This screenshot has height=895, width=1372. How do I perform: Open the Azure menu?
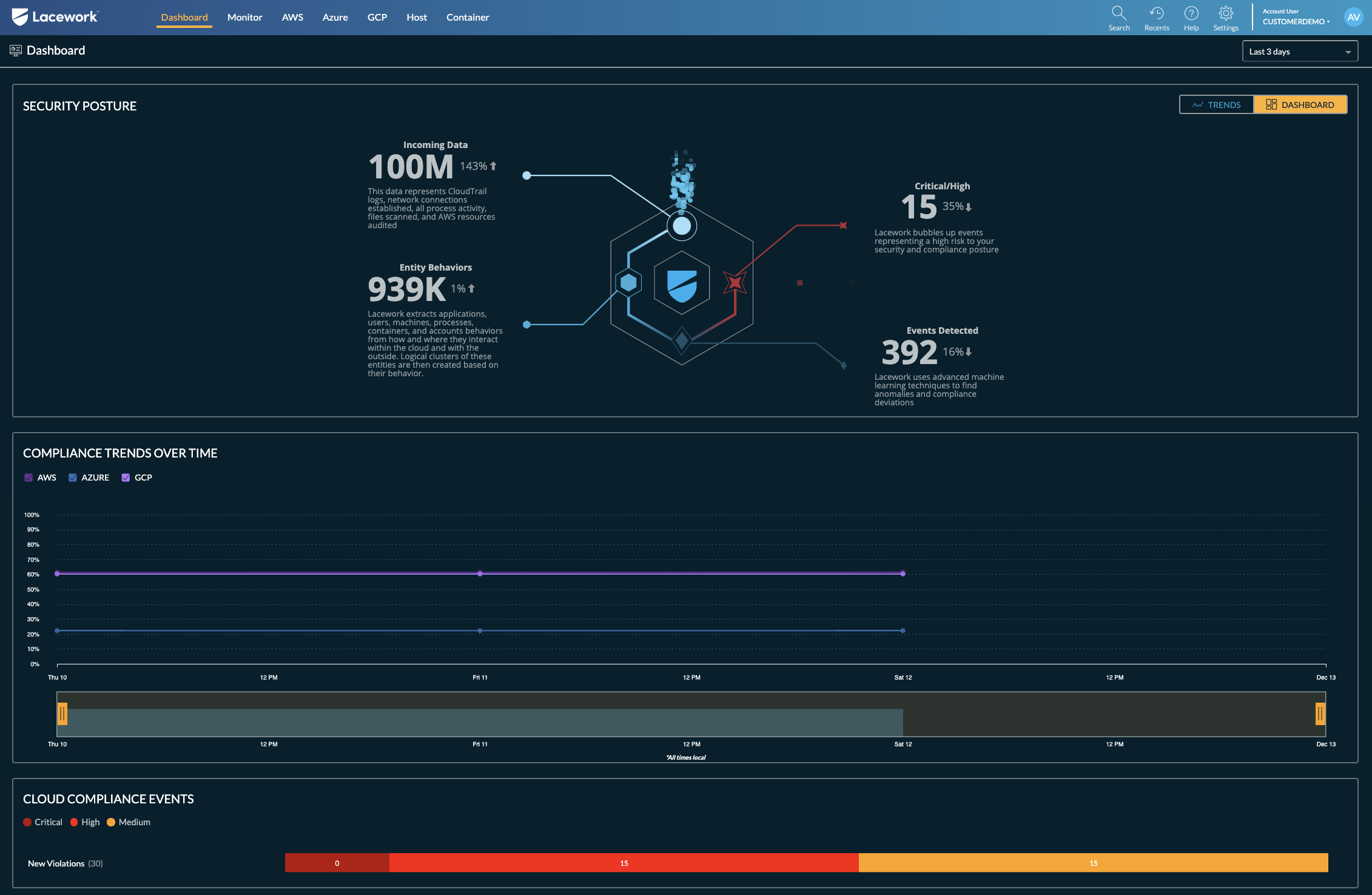point(335,17)
